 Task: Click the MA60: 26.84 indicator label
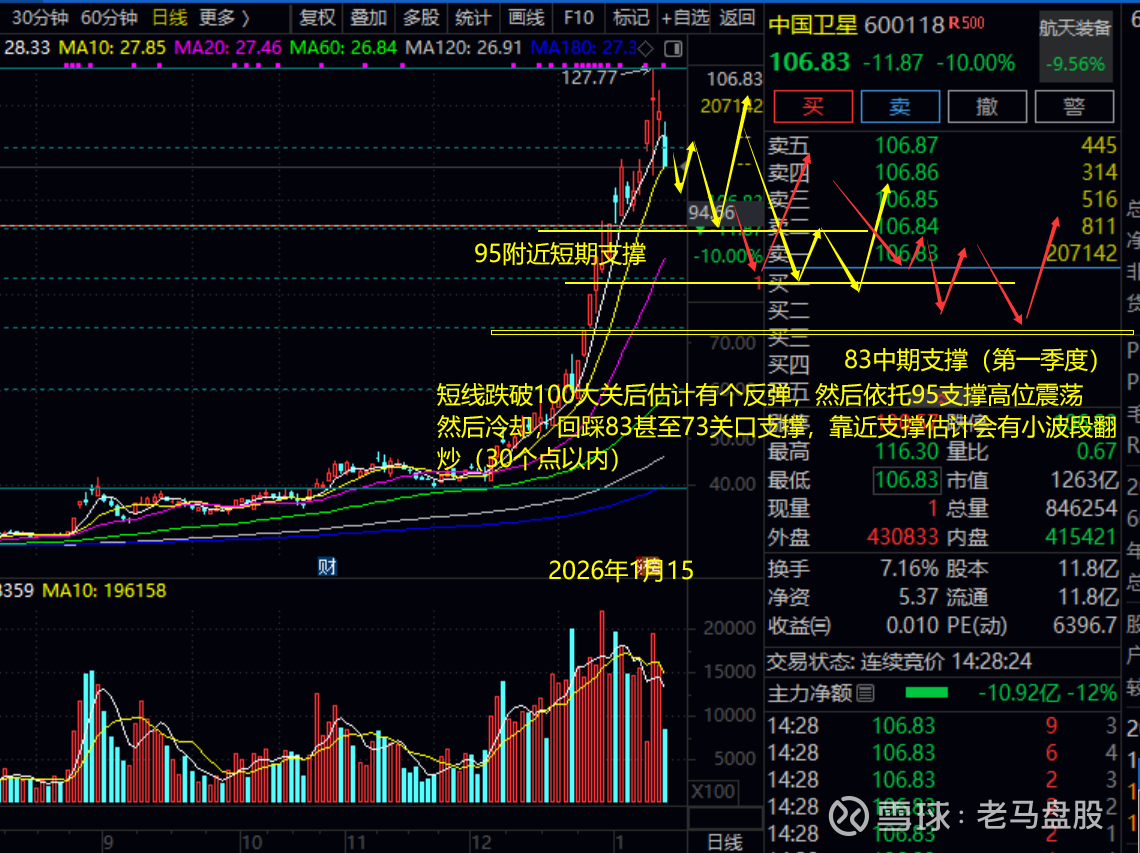pyautogui.click(x=343, y=48)
